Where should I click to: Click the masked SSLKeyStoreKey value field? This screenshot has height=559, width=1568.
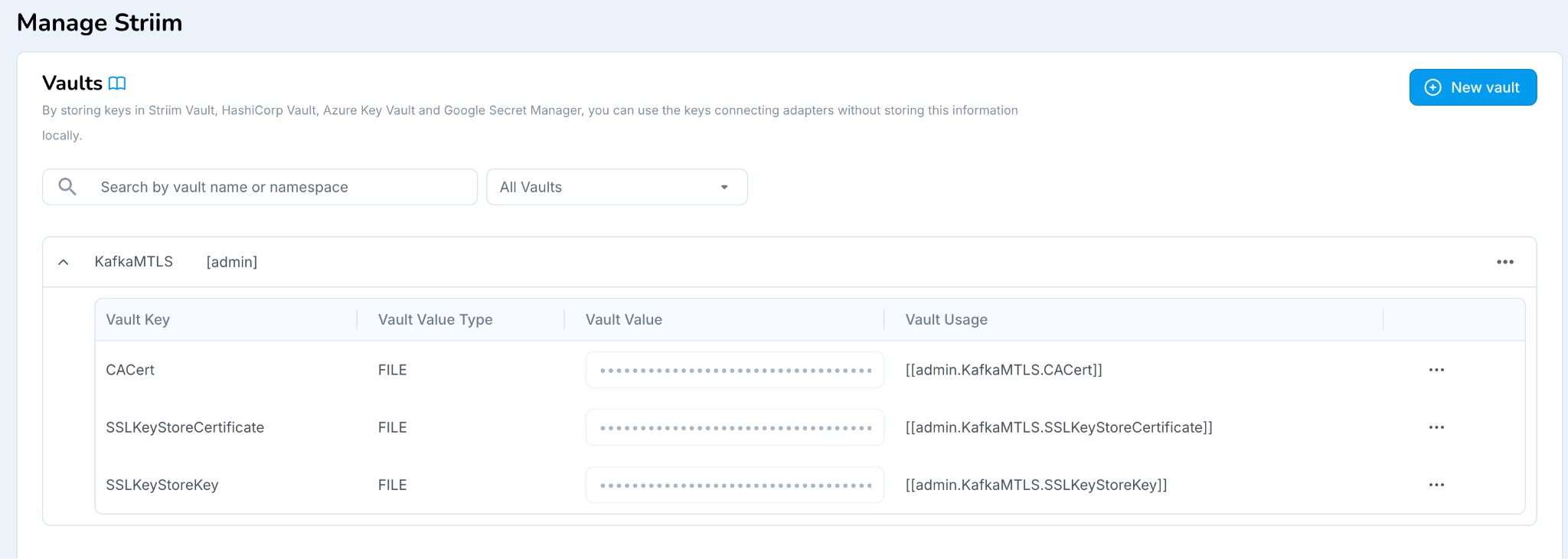point(734,485)
